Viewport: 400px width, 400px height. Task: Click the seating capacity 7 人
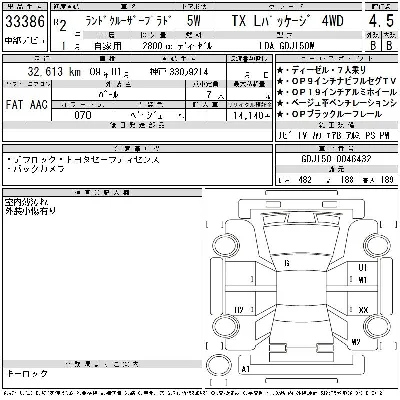(x=215, y=95)
